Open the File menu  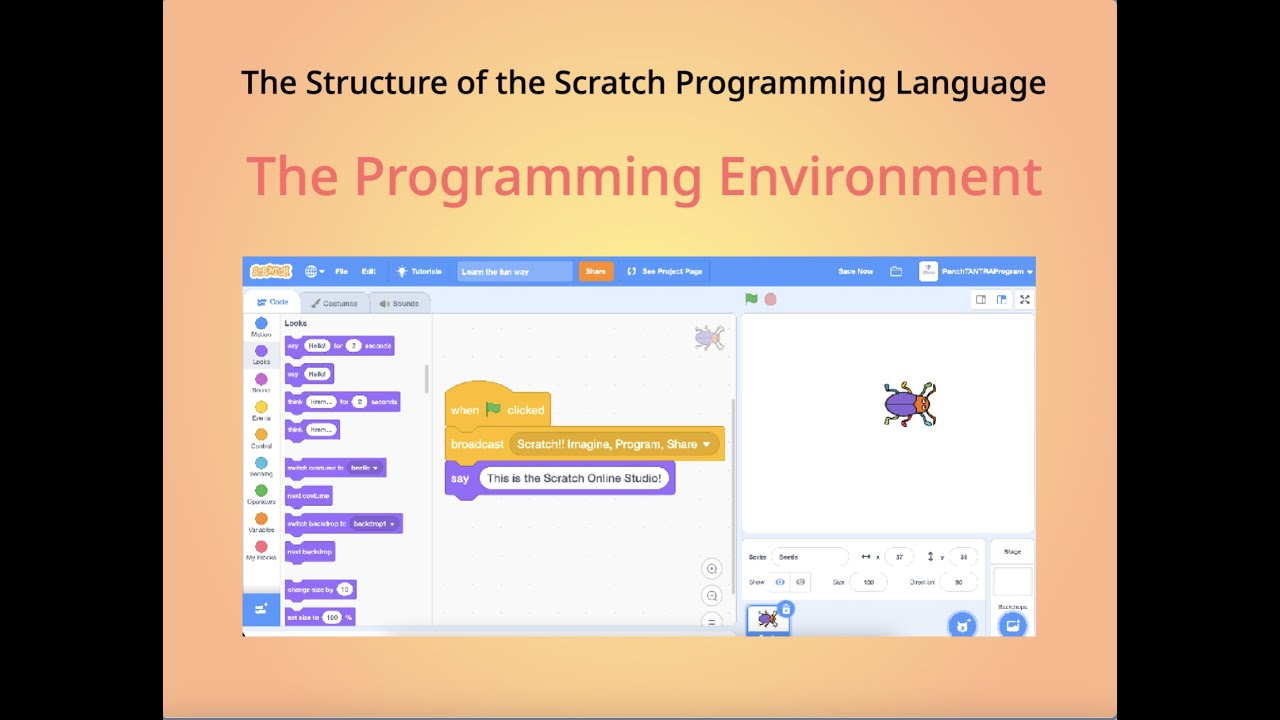pyautogui.click(x=341, y=271)
